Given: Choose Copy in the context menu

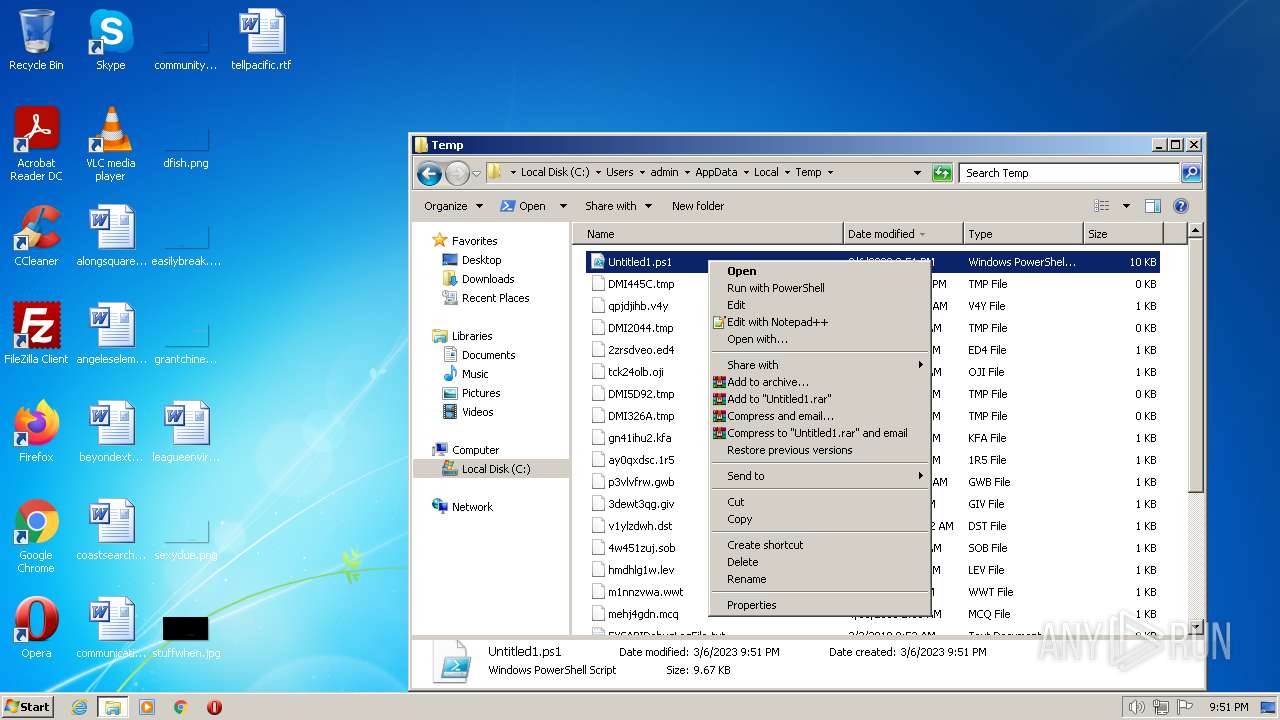Looking at the screenshot, I should (820, 519).
